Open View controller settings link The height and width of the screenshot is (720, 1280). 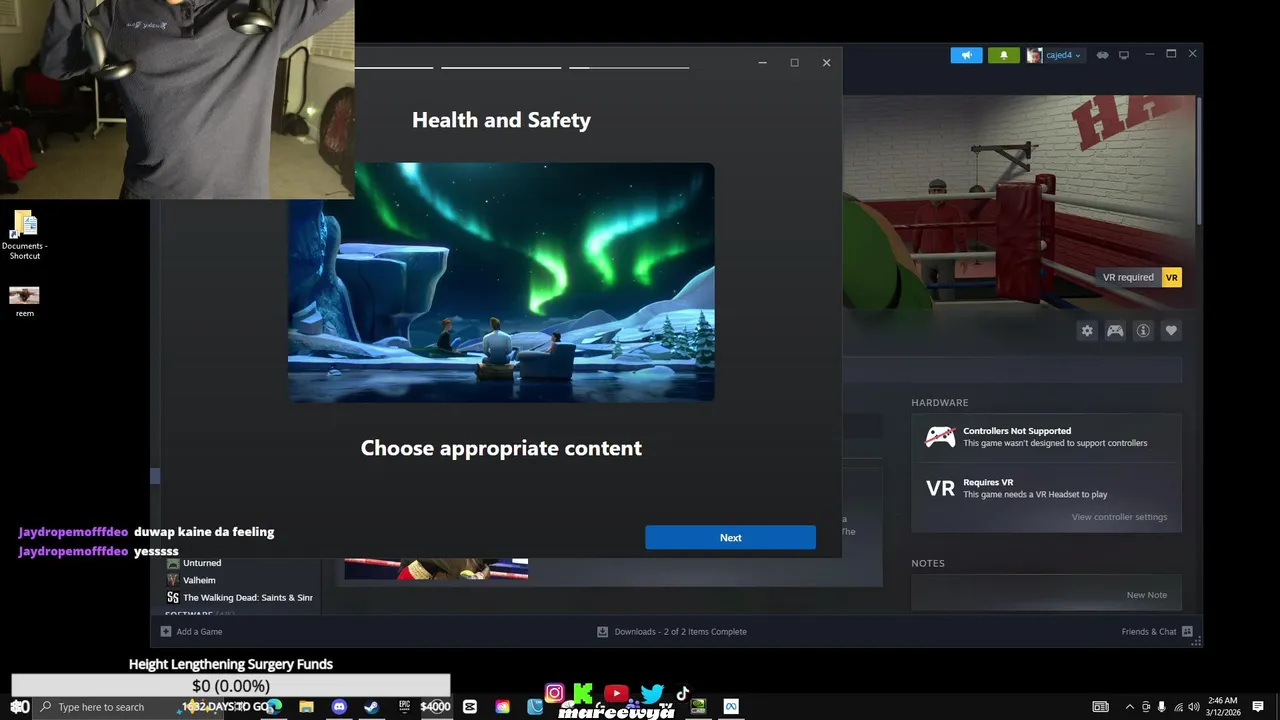pos(1119,517)
